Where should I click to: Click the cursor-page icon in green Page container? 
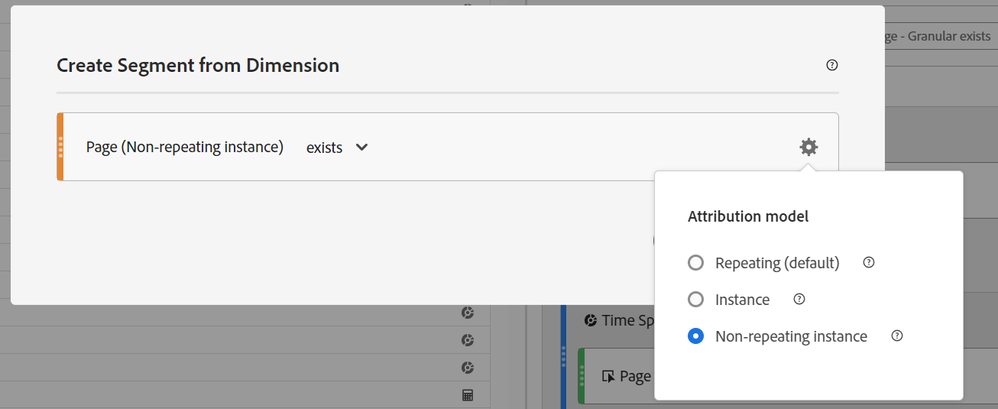[608, 377]
